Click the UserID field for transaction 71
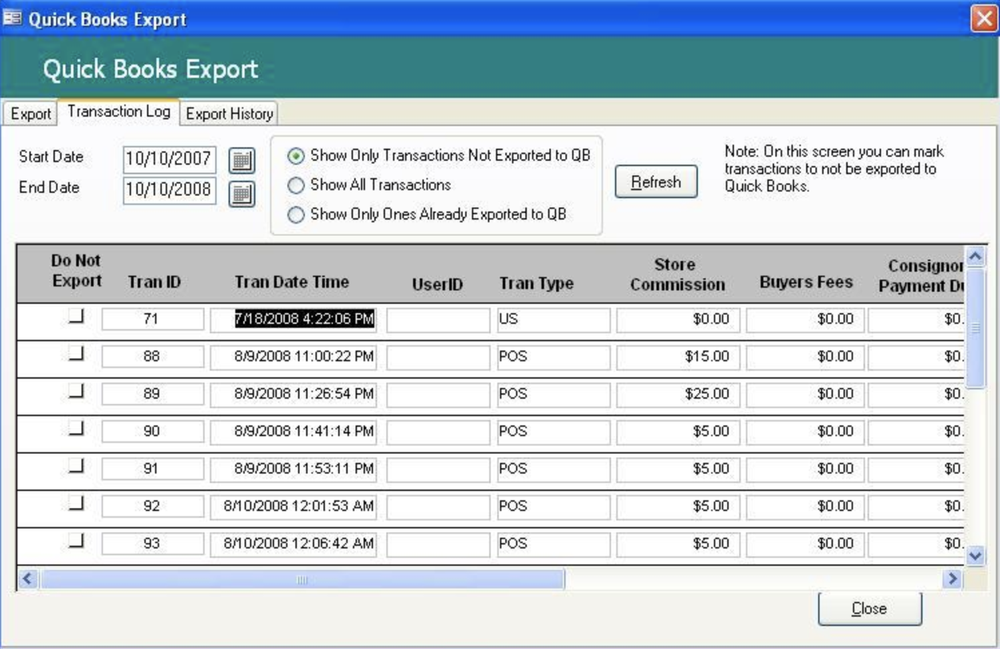 438,320
